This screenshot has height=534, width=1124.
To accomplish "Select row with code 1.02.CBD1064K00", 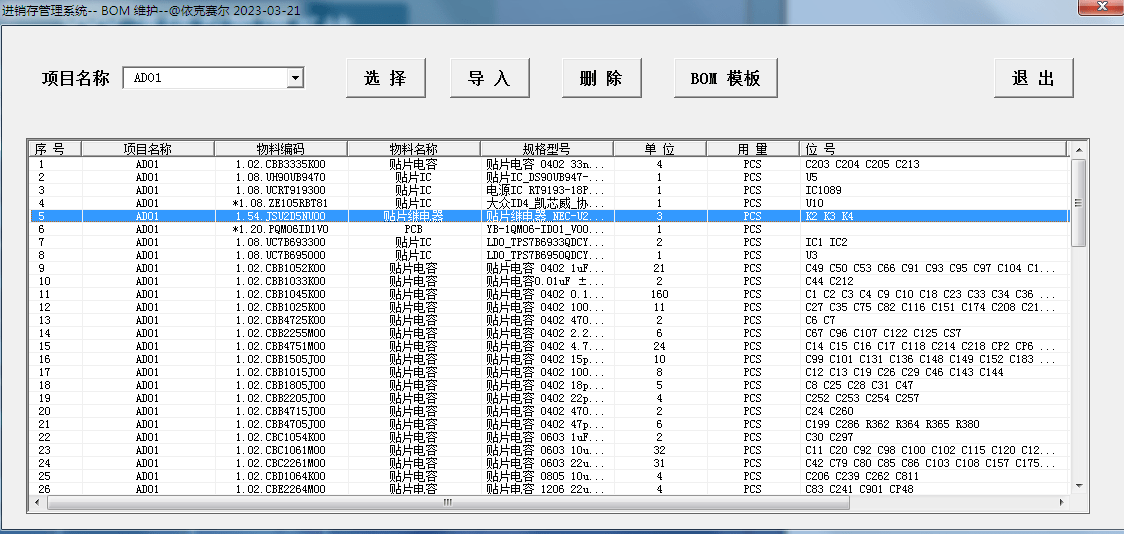I will point(549,476).
